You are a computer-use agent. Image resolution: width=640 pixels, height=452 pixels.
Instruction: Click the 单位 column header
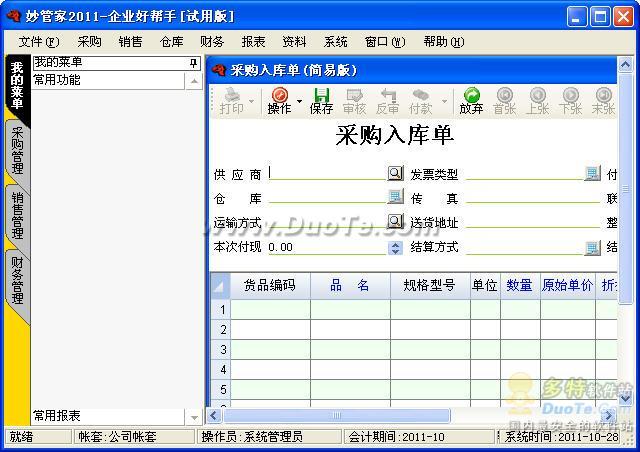click(x=485, y=286)
